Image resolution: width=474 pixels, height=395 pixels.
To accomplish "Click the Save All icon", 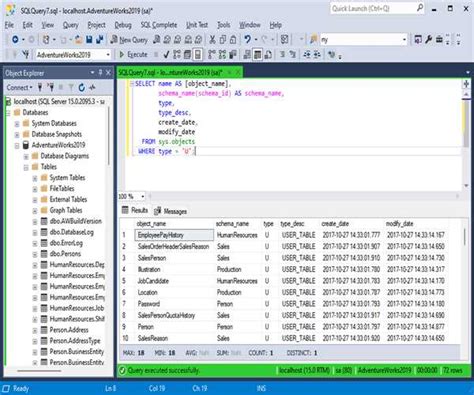I will pyautogui.click(x=100, y=40).
